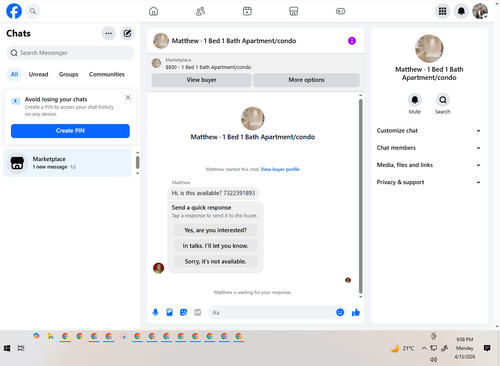
Task: Click the 21°C weather widget
Action: click(403, 348)
